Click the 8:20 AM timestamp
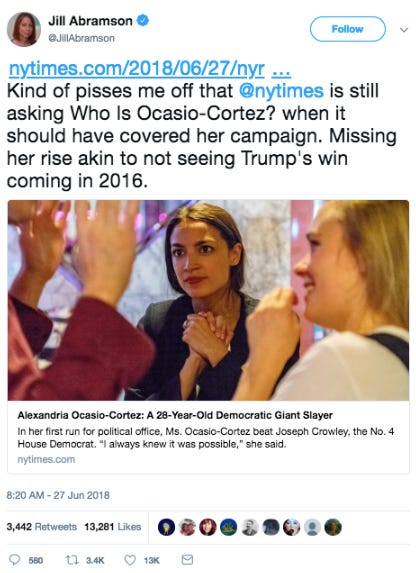Viewport: 416px width, 573px height. pyautogui.click(x=58, y=495)
